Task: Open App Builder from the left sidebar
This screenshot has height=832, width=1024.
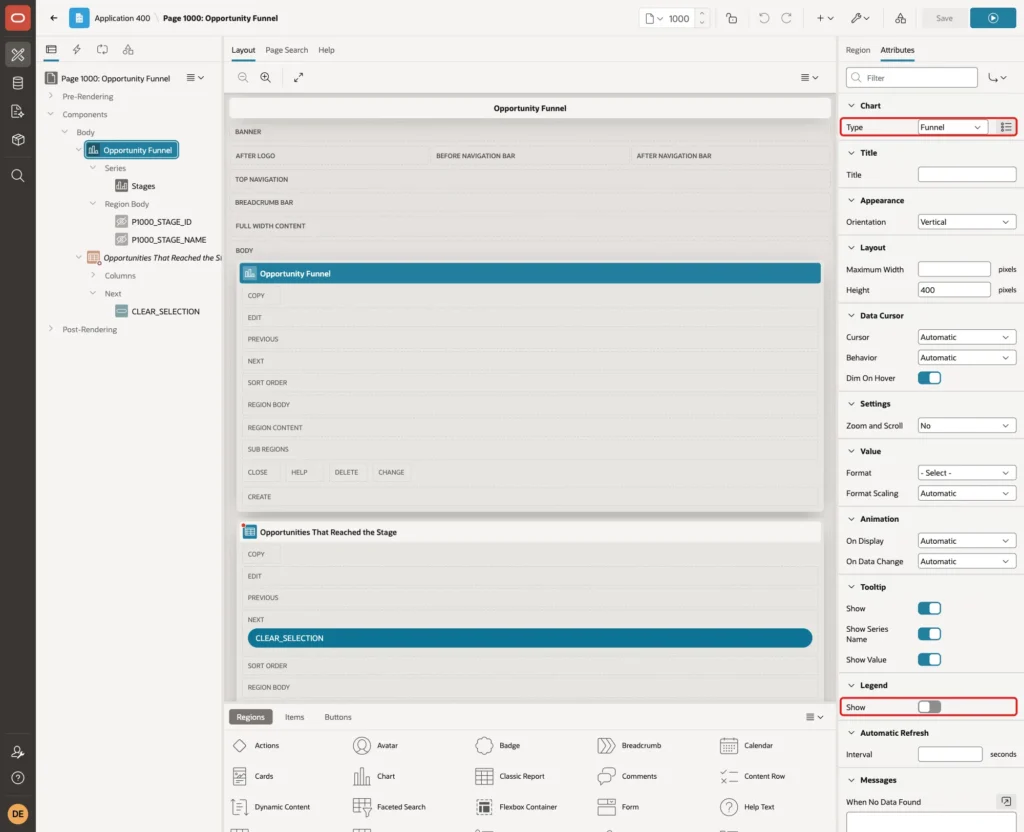Action: tap(18, 55)
